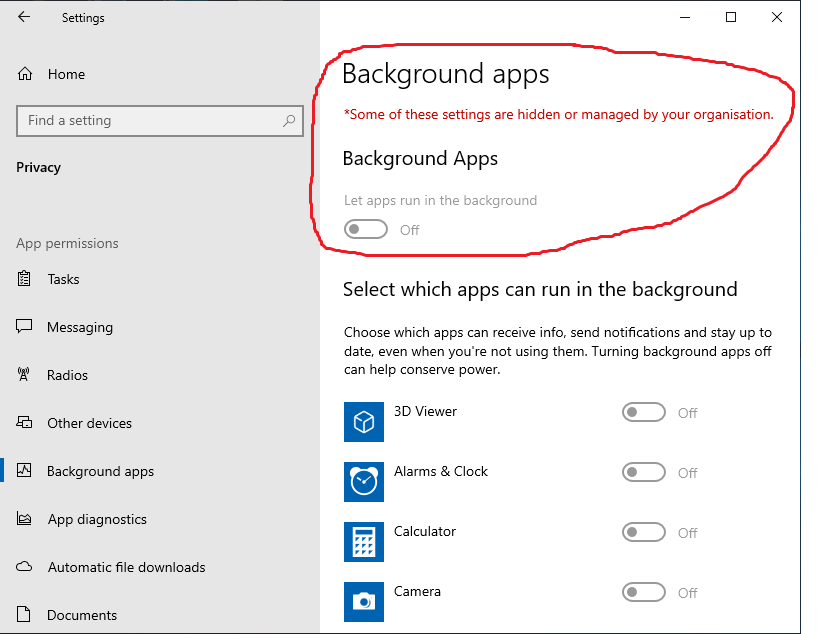Screen dimensions: 819x634
Task: Toggle 3D Viewer background switch
Action: click(x=644, y=412)
